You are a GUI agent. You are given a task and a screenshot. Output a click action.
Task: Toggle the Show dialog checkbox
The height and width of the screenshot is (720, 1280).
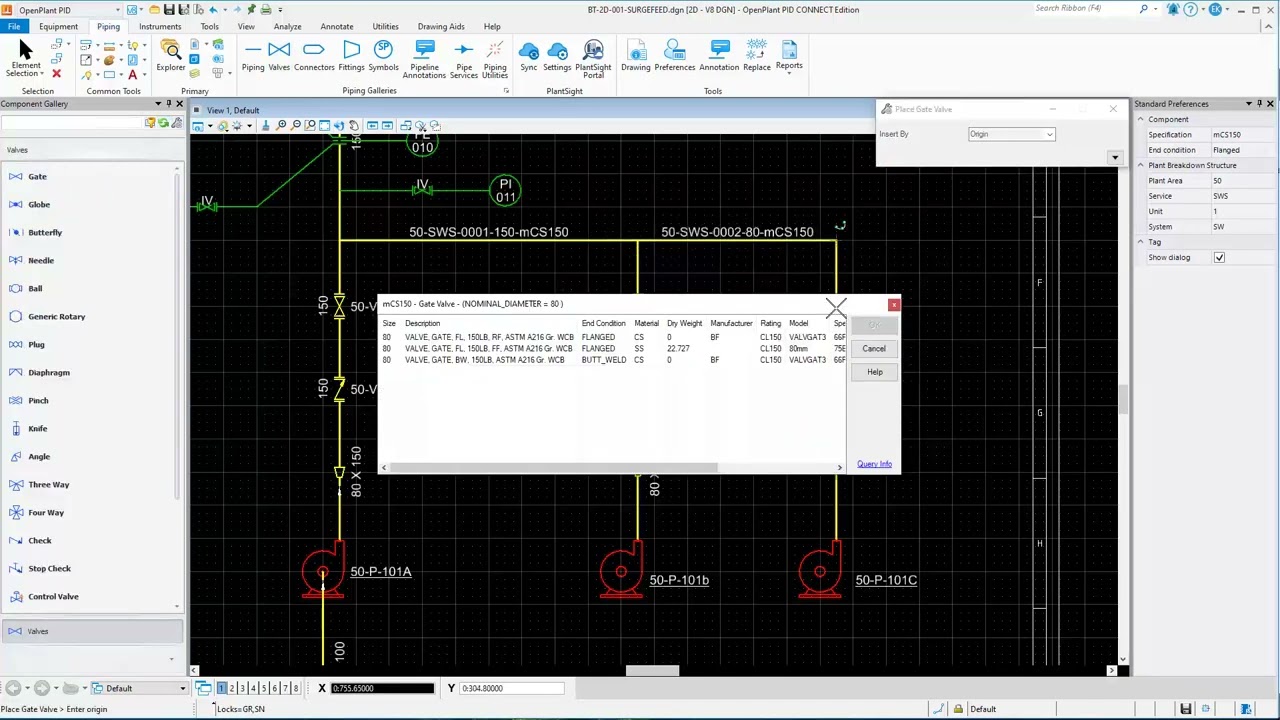click(x=1219, y=257)
